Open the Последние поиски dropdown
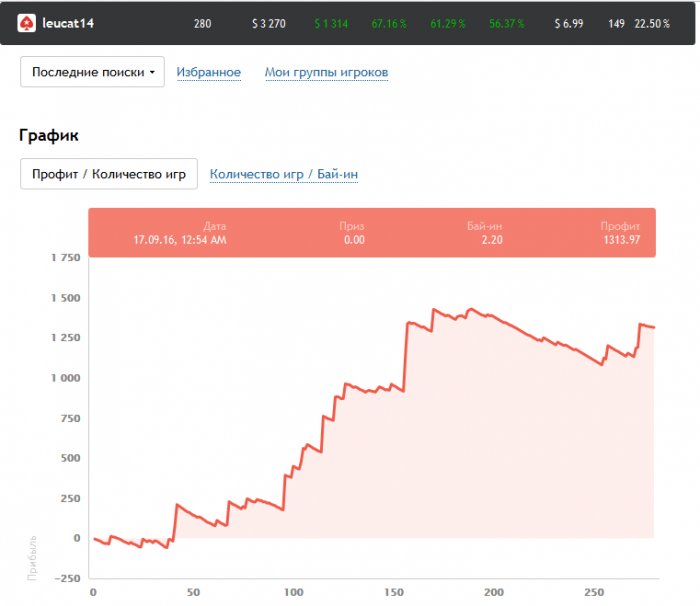The height and width of the screenshot is (606, 700). (x=92, y=73)
